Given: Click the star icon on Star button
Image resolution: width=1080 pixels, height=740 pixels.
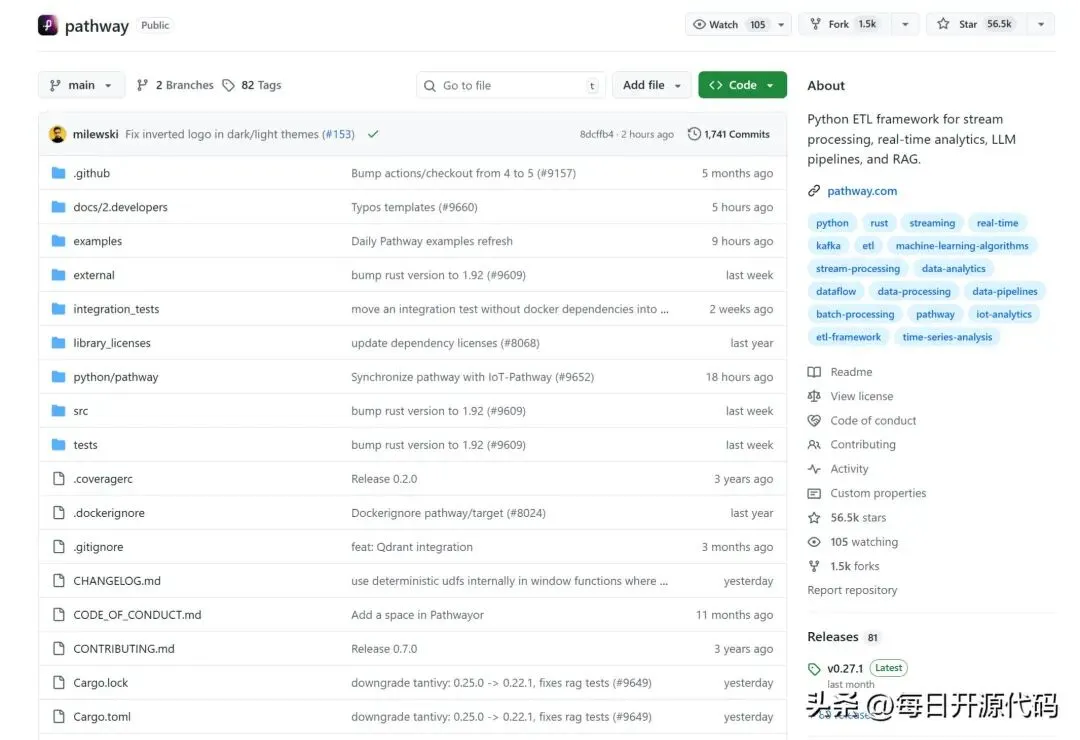Looking at the screenshot, I should tap(943, 24).
